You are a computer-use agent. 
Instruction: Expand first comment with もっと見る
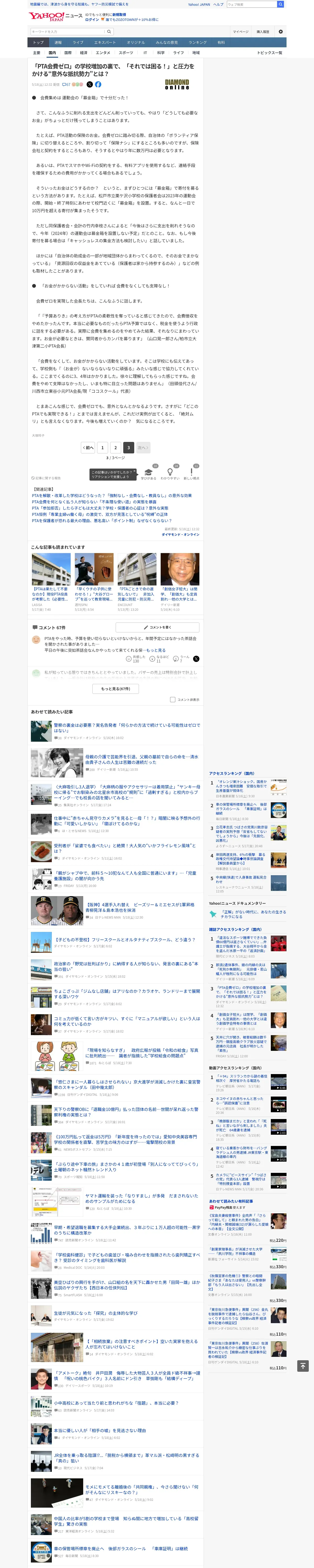pos(156,650)
